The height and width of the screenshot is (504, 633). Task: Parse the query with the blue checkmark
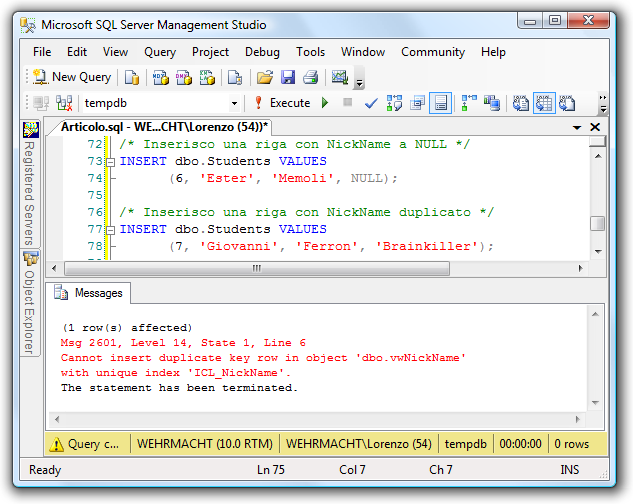click(371, 103)
